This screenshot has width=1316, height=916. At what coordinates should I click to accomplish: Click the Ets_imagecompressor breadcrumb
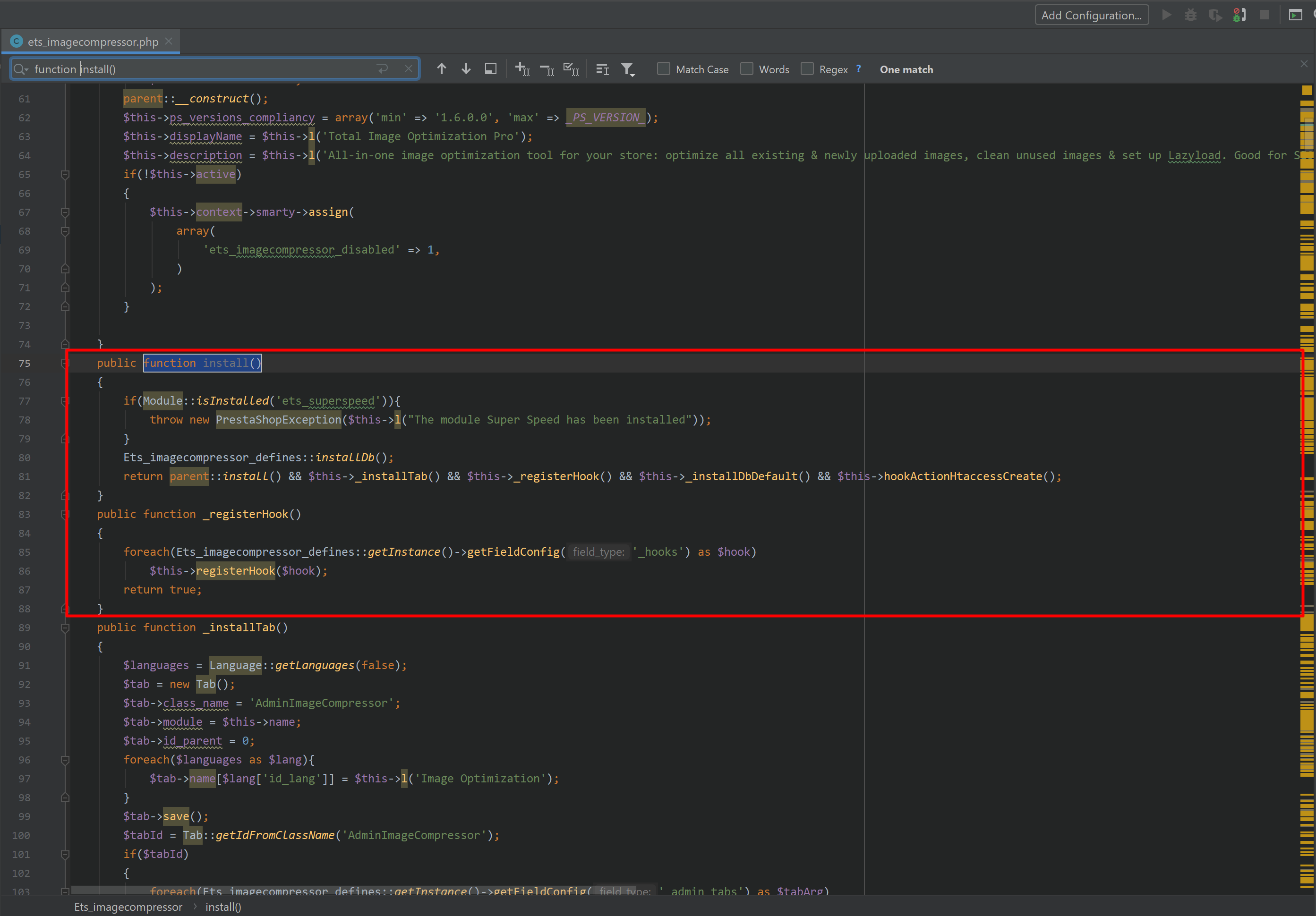(x=128, y=907)
